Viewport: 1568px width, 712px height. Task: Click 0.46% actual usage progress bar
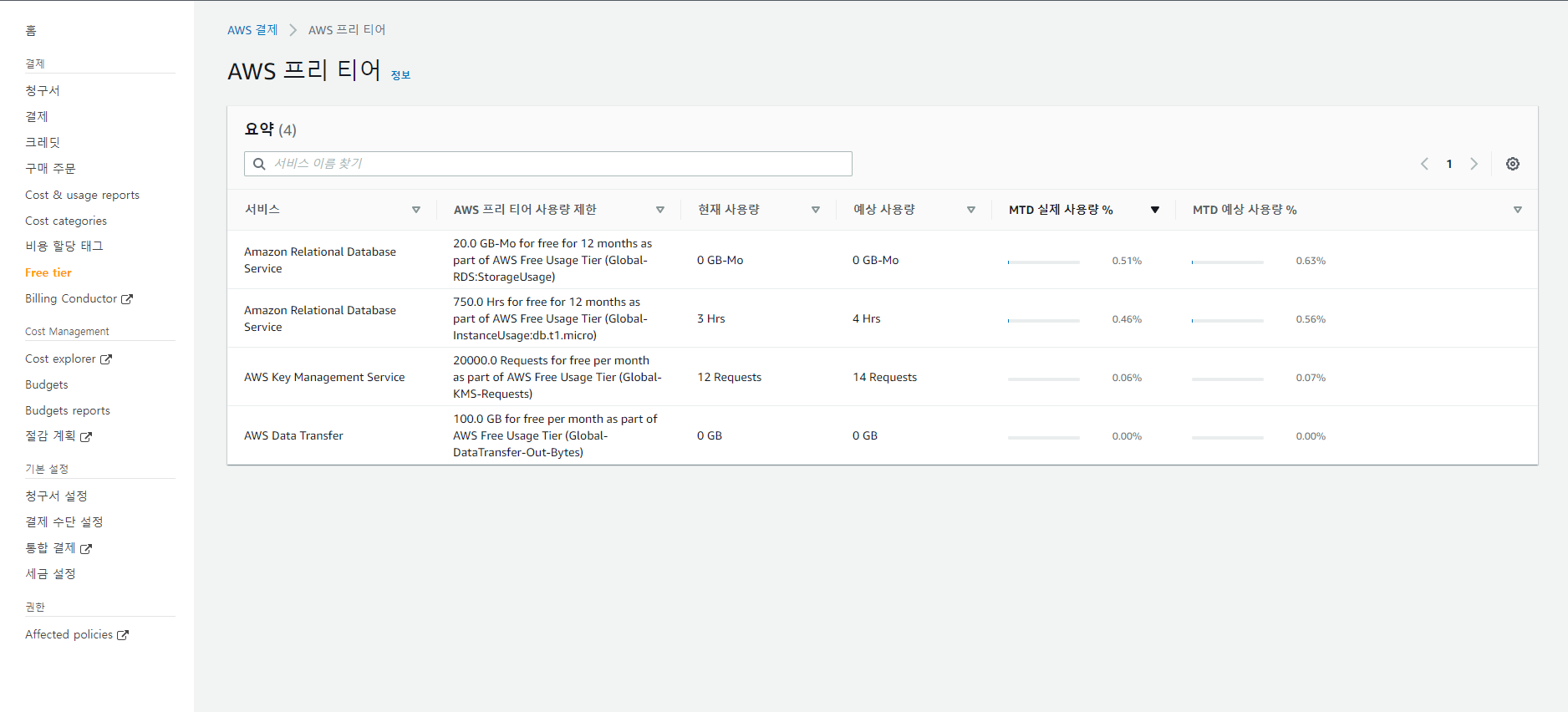(1044, 321)
